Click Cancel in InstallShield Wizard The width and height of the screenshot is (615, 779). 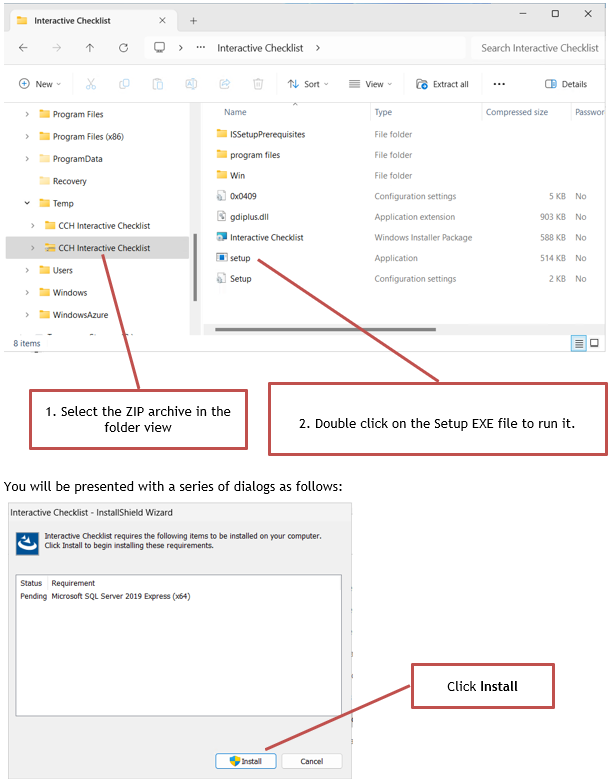[x=312, y=761]
